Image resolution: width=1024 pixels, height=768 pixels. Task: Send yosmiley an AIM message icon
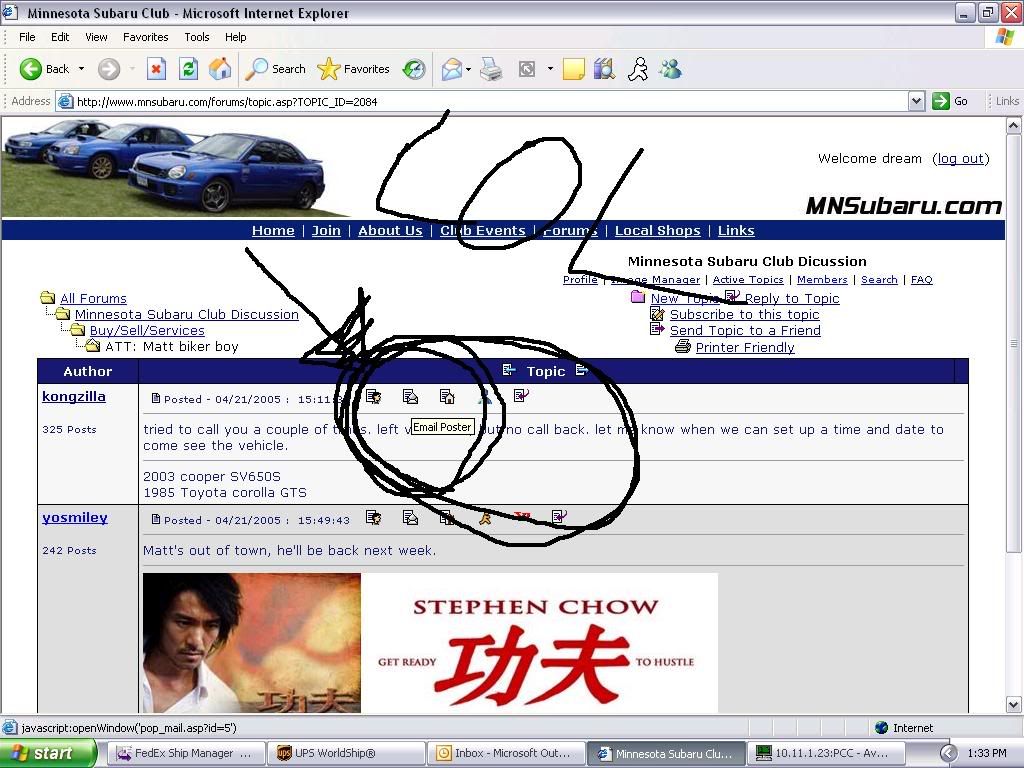(485, 518)
